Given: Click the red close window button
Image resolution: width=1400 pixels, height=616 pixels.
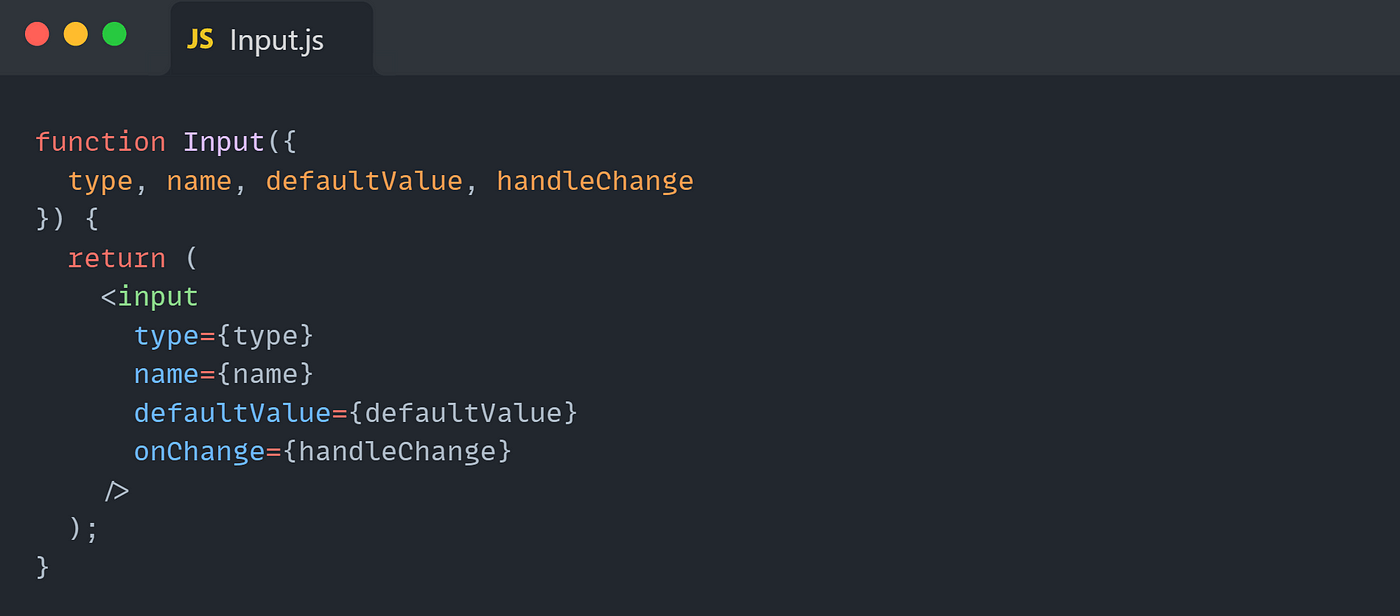Looking at the screenshot, I should tap(37, 34).
